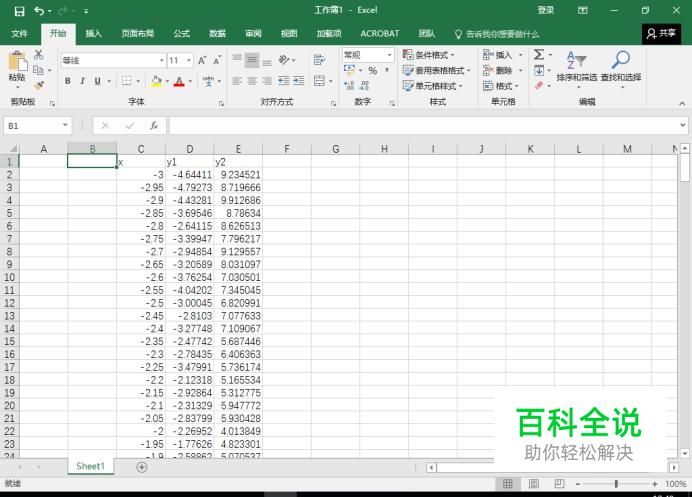Screen dimensions: 692x497
Task: Switch to the Formulas tab
Action: (x=181, y=34)
